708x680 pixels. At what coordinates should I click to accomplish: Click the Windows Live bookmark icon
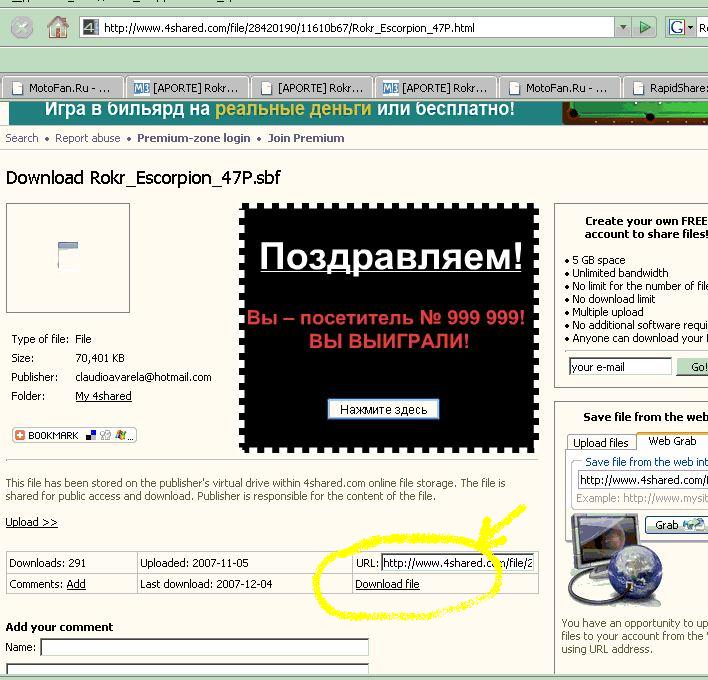click(120, 435)
